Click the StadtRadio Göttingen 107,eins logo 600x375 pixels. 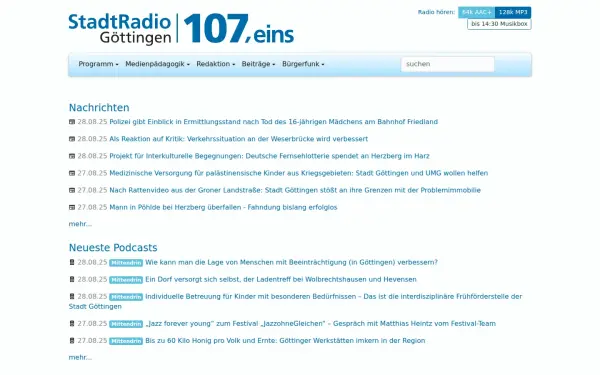pos(181,29)
